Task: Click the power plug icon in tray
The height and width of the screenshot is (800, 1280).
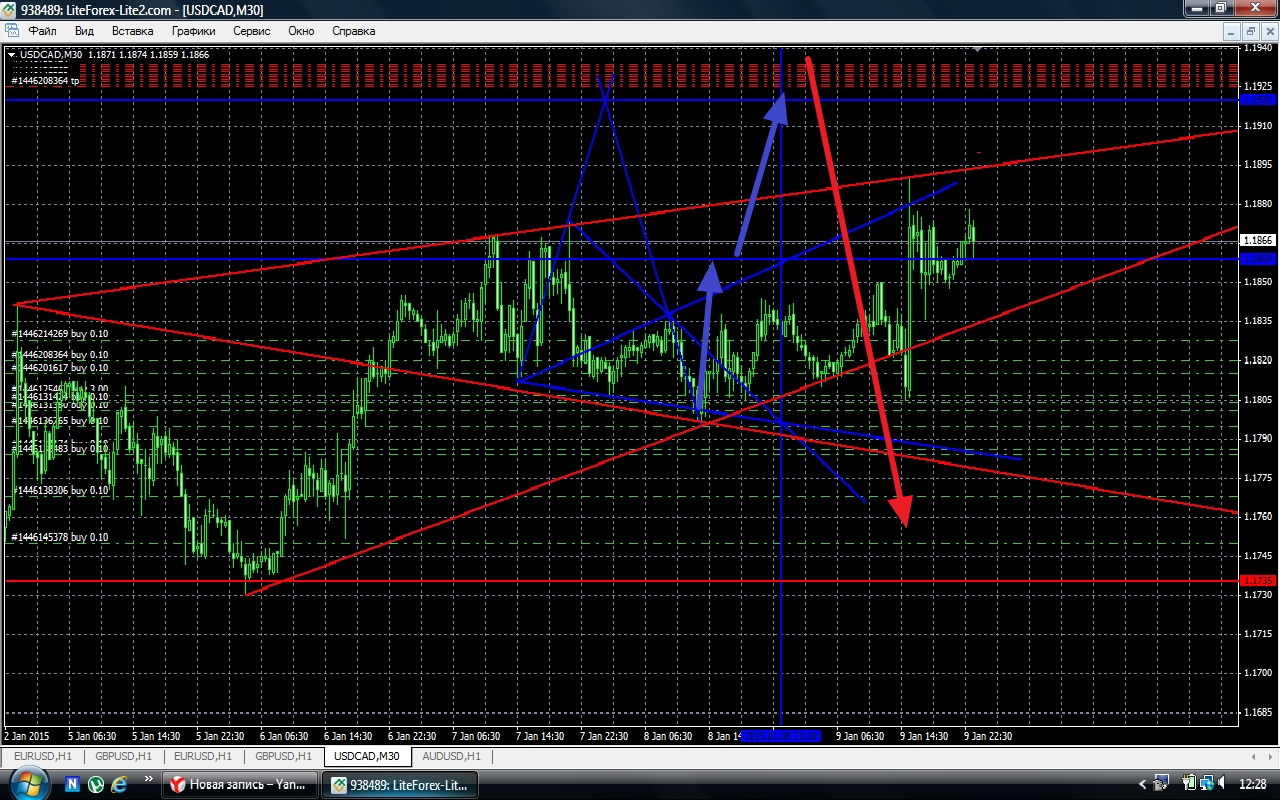Action: [x=1190, y=783]
